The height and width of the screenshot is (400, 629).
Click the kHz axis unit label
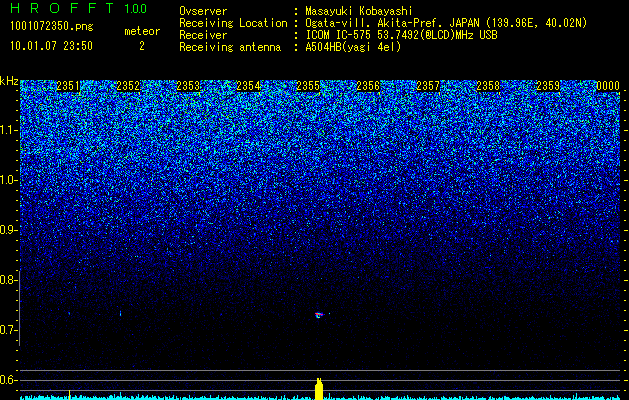pos(9,81)
